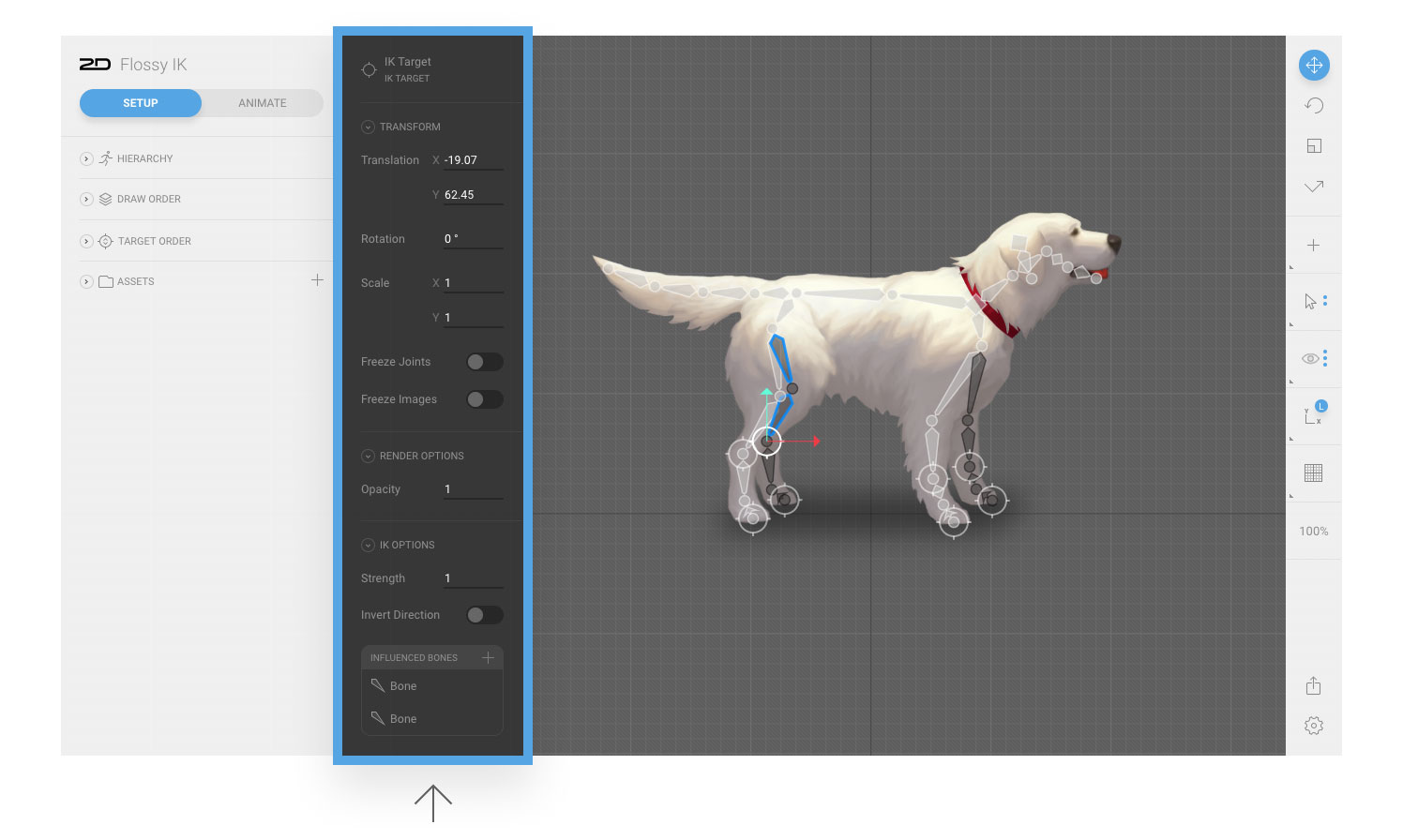
Task: Click the green Y-axis translate arrow on stage
Action: [x=767, y=393]
